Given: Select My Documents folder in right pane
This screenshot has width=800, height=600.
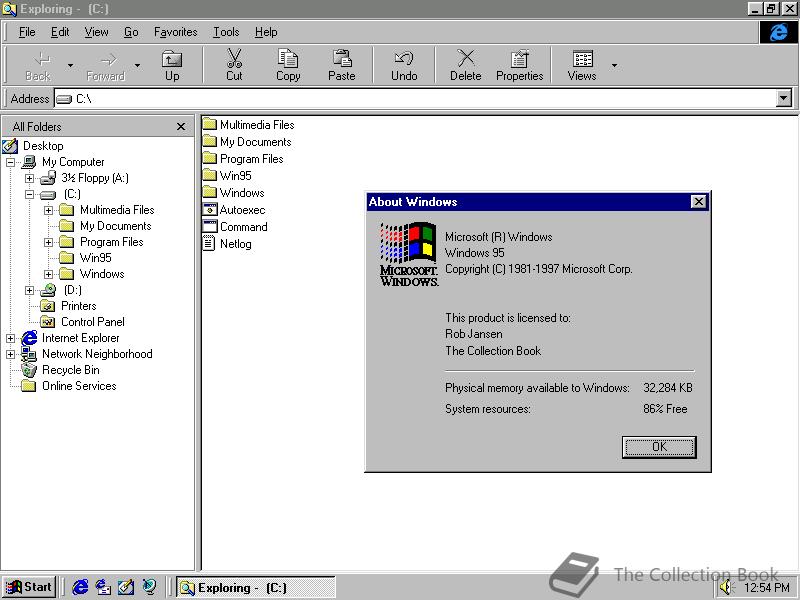Looking at the screenshot, I should 247,142.
